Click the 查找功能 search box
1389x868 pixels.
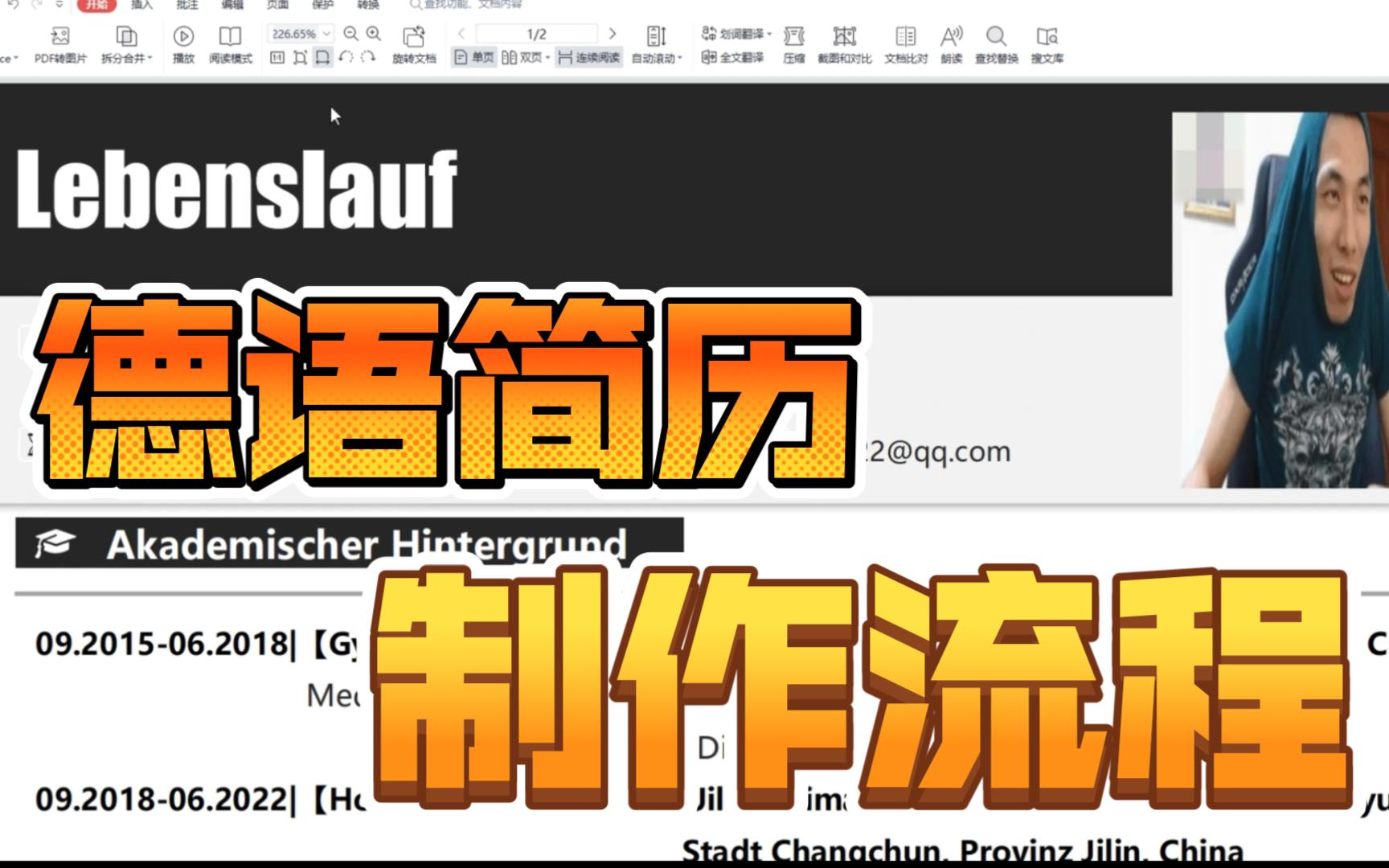(x=466, y=5)
